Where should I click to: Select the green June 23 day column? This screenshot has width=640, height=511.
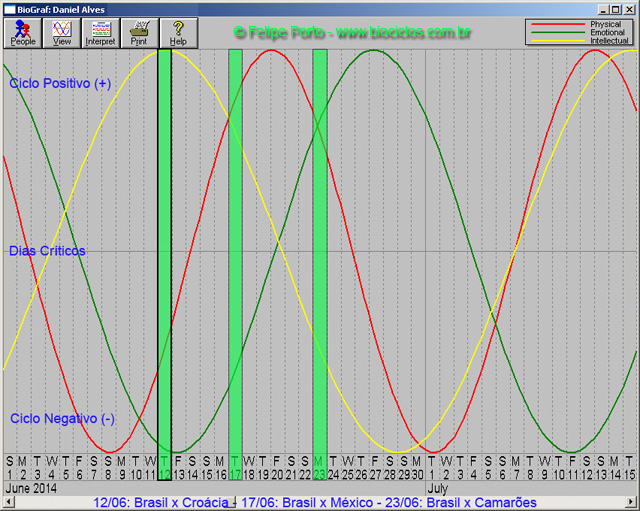point(320,250)
